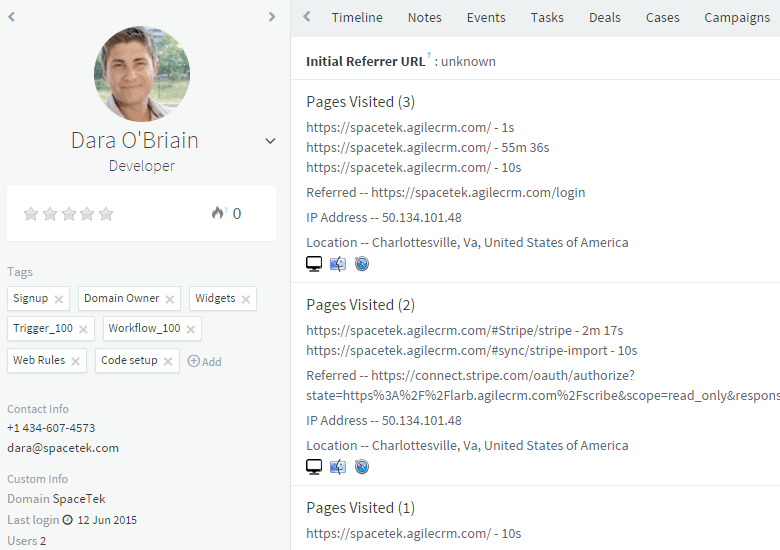780x550 pixels.
Task: Expand the contact actions dropdown arrow
Action: (270, 141)
